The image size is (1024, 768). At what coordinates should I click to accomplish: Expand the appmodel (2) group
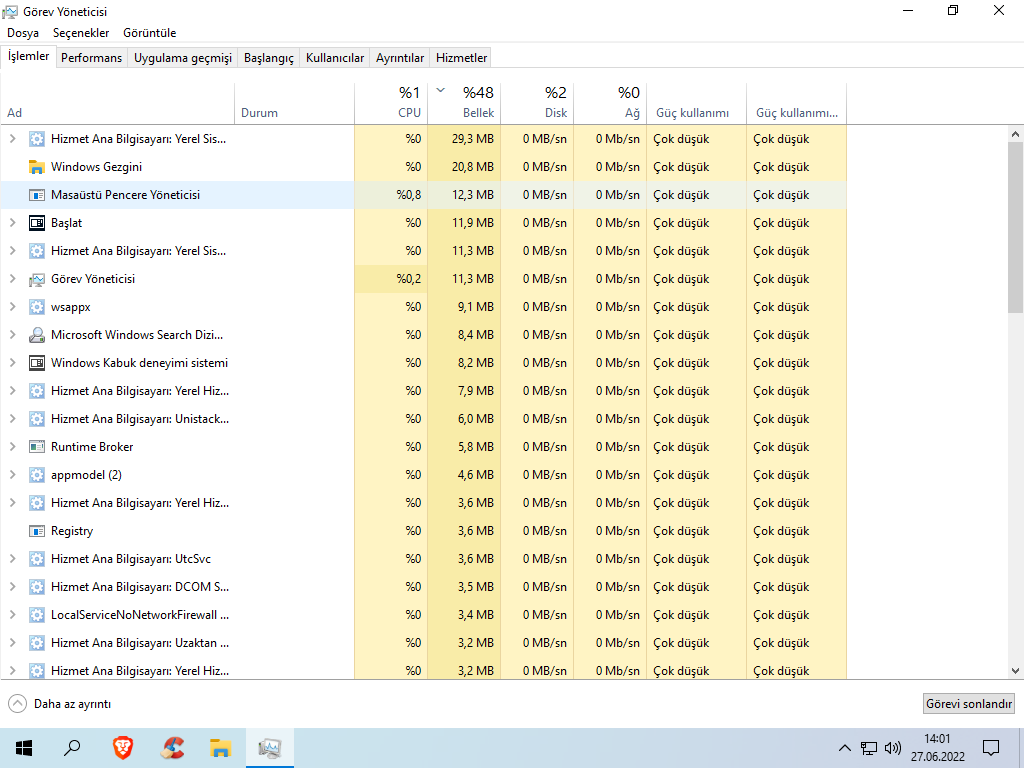pos(12,475)
